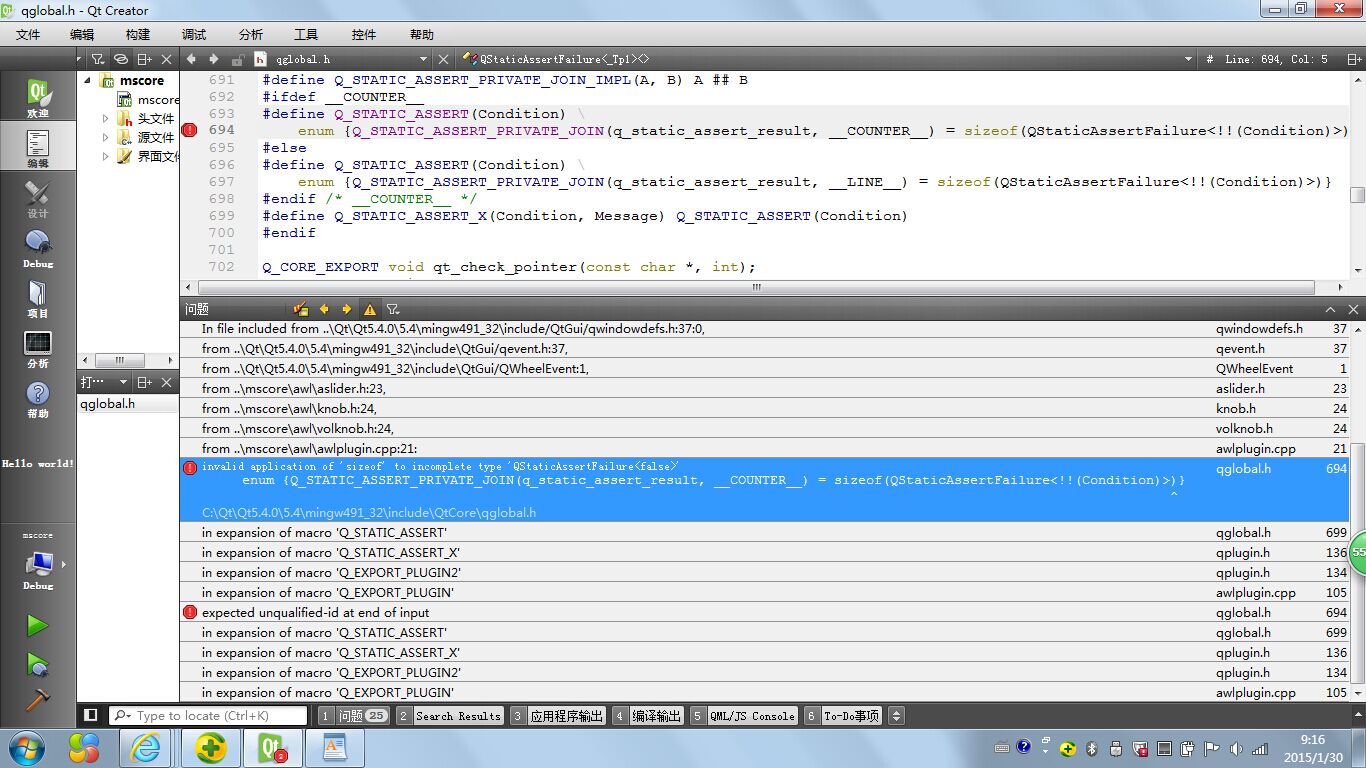Open the 帮助 (Help) menu
The width and height of the screenshot is (1366, 768).
click(422, 34)
